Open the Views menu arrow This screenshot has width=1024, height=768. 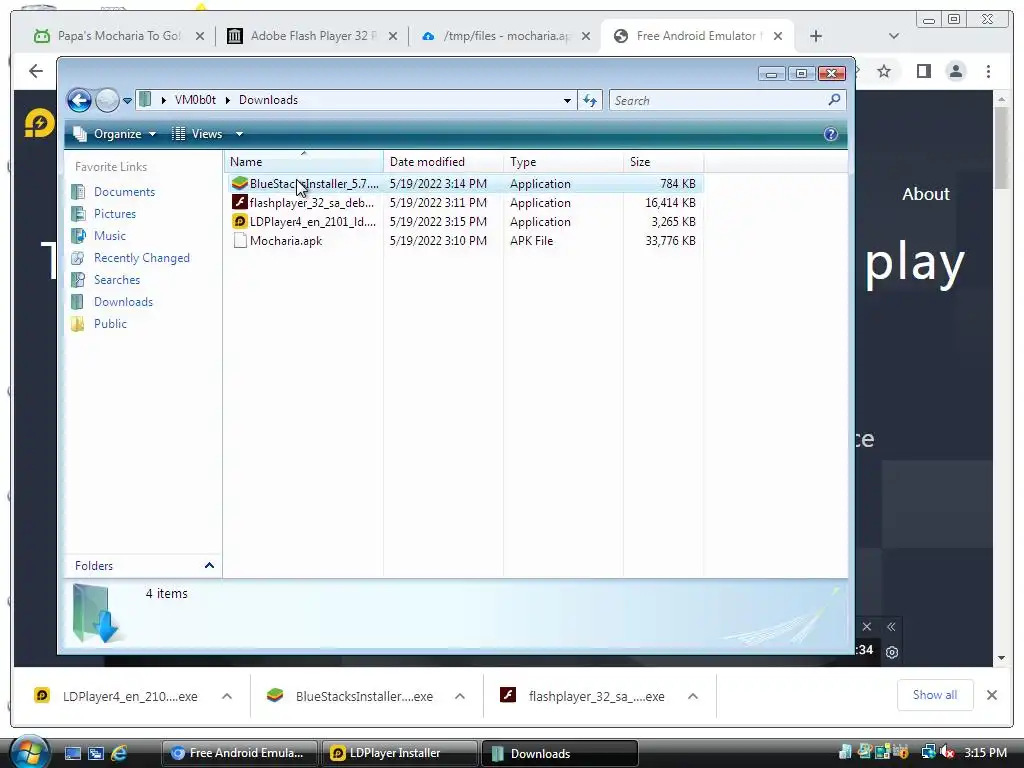click(x=239, y=134)
